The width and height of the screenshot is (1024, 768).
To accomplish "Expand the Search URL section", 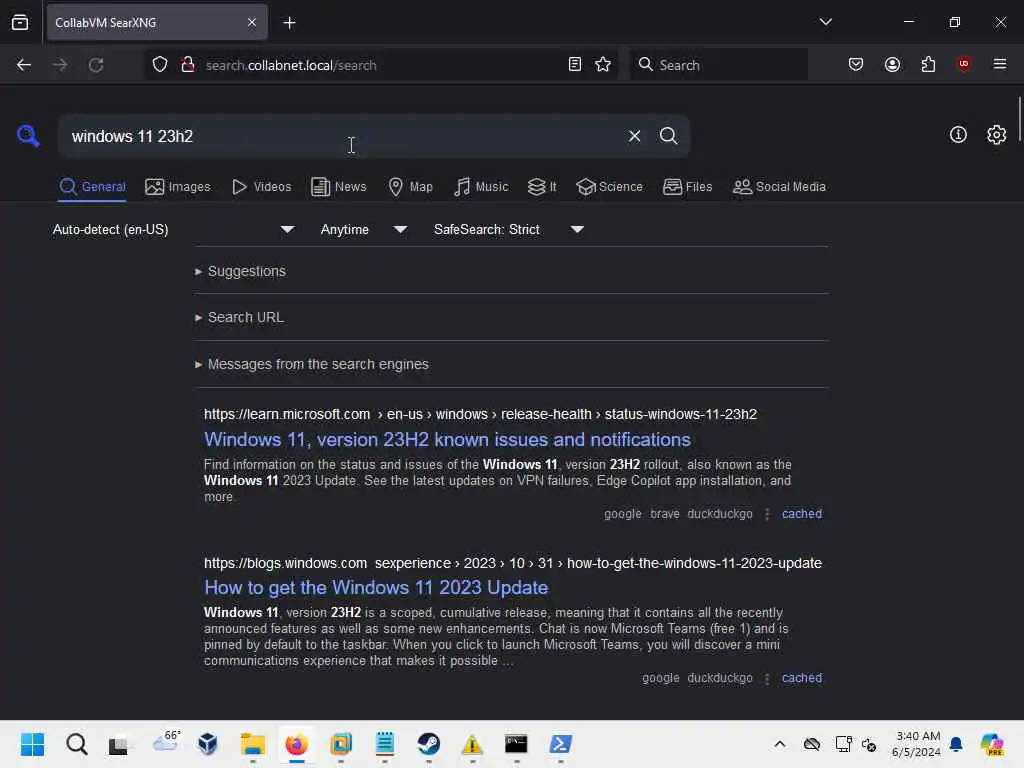I will coord(239,317).
